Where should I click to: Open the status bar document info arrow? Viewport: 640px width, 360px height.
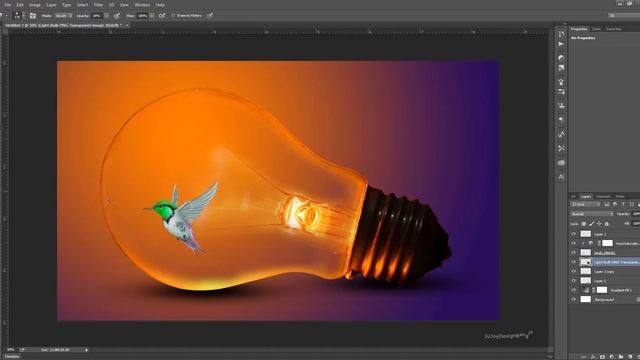coord(87,350)
